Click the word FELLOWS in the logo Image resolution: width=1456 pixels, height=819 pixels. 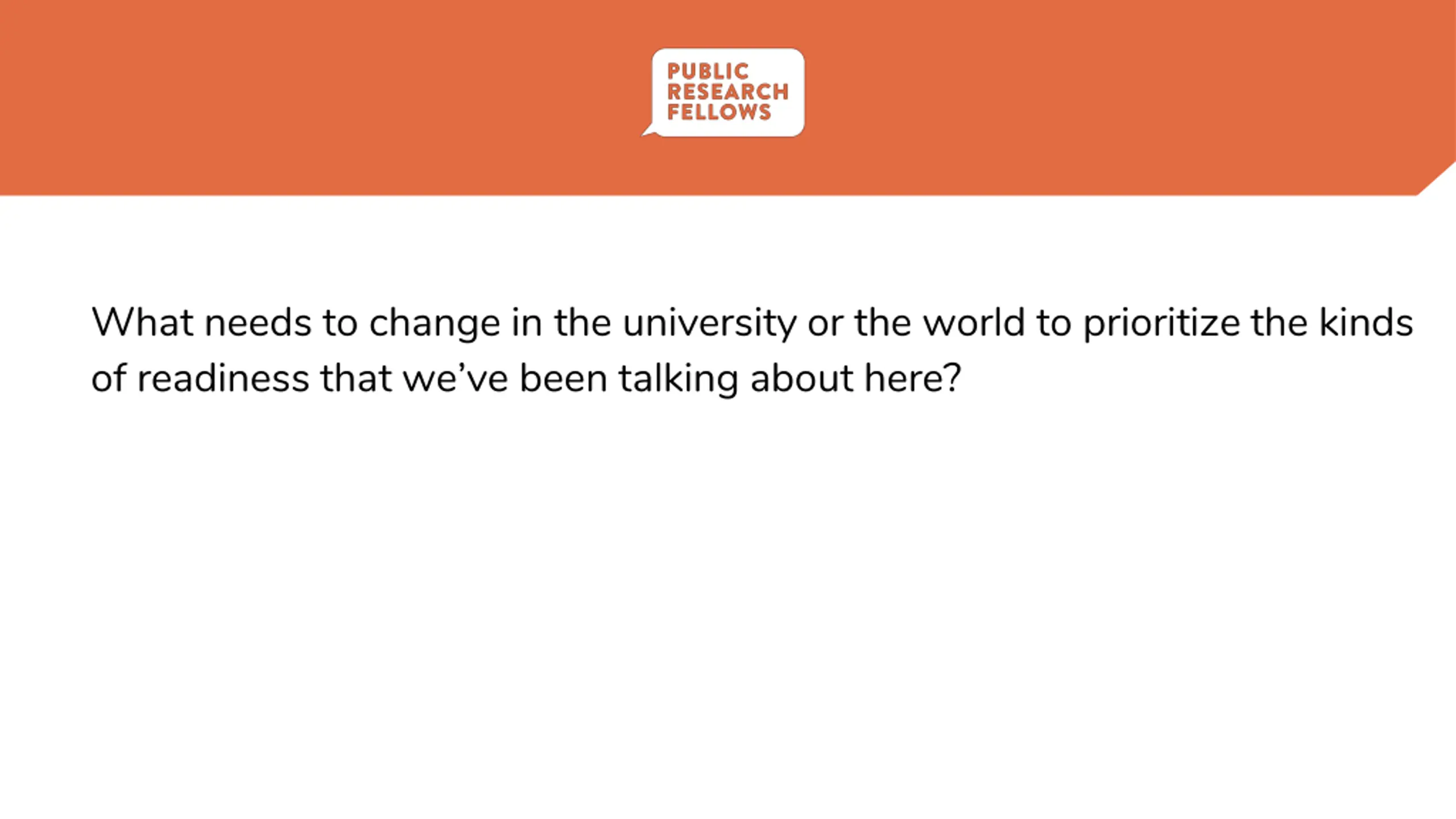tap(719, 112)
